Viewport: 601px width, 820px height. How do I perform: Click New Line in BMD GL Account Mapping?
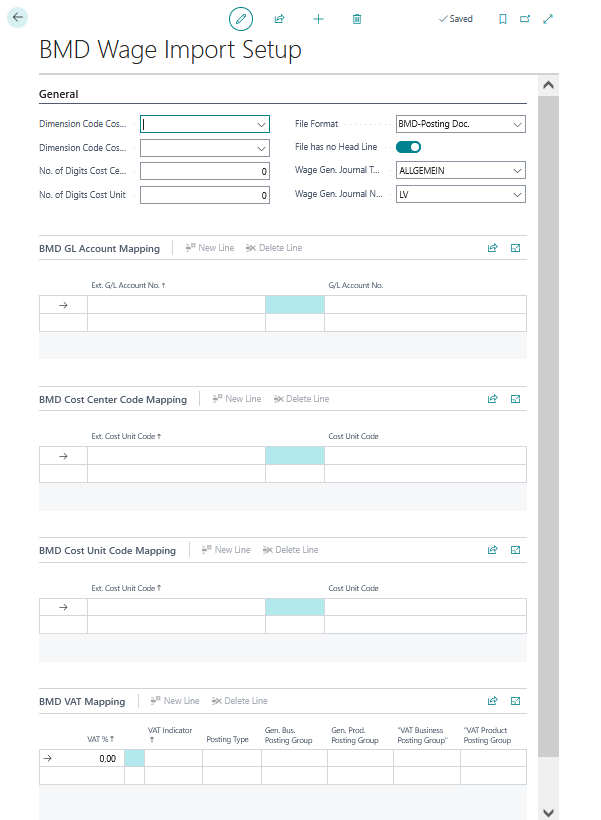(x=210, y=248)
